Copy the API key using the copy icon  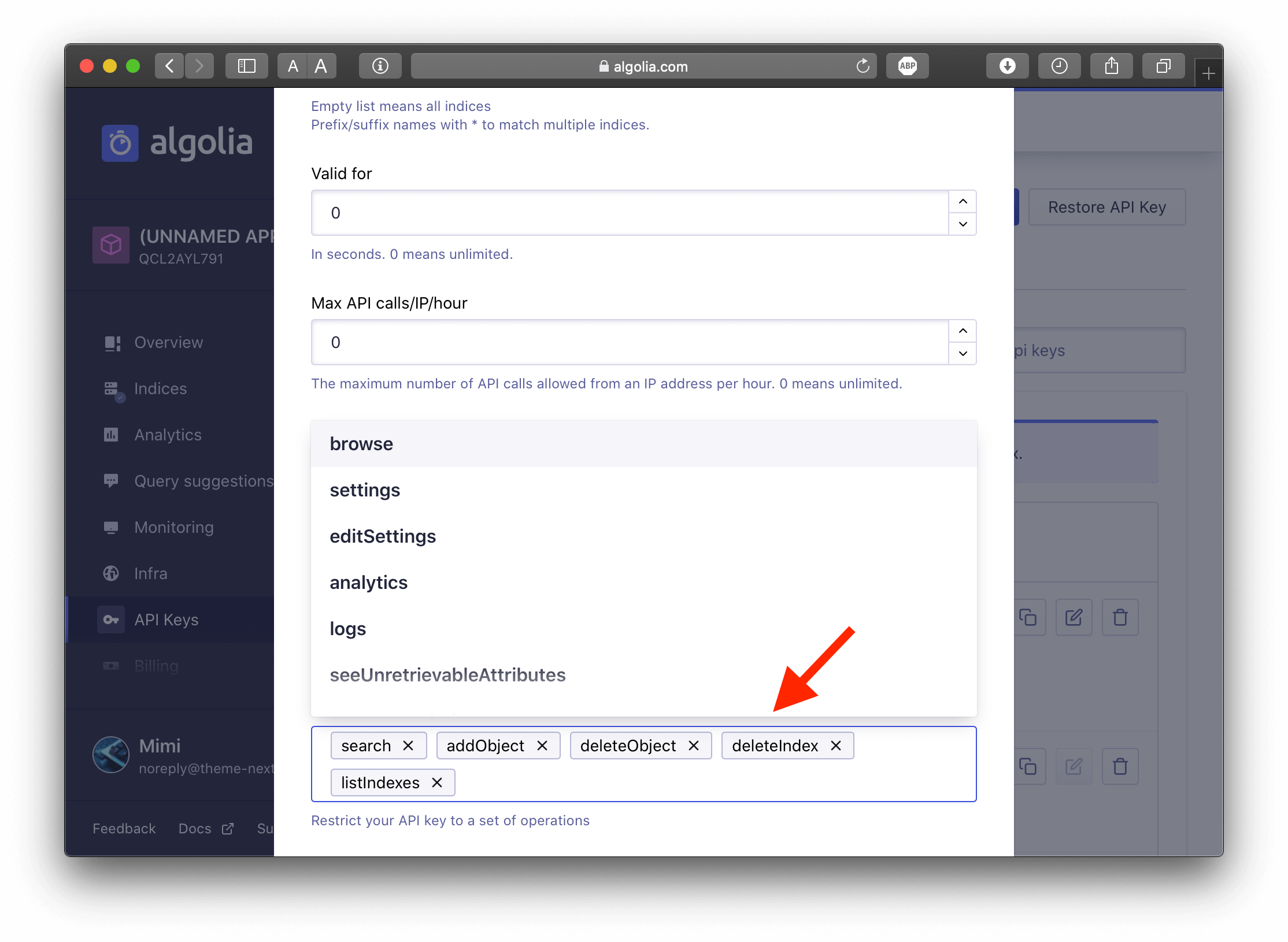click(1029, 617)
